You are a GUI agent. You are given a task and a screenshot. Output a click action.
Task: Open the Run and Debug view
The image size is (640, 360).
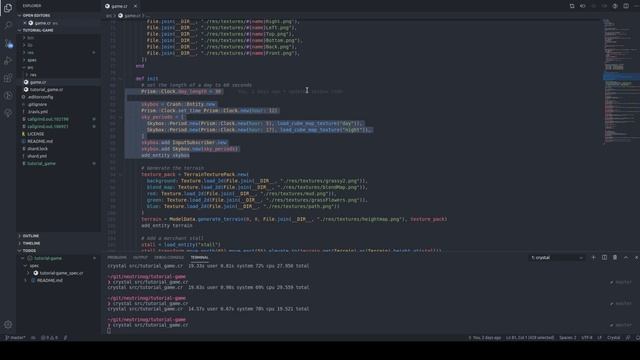click(x=8, y=61)
